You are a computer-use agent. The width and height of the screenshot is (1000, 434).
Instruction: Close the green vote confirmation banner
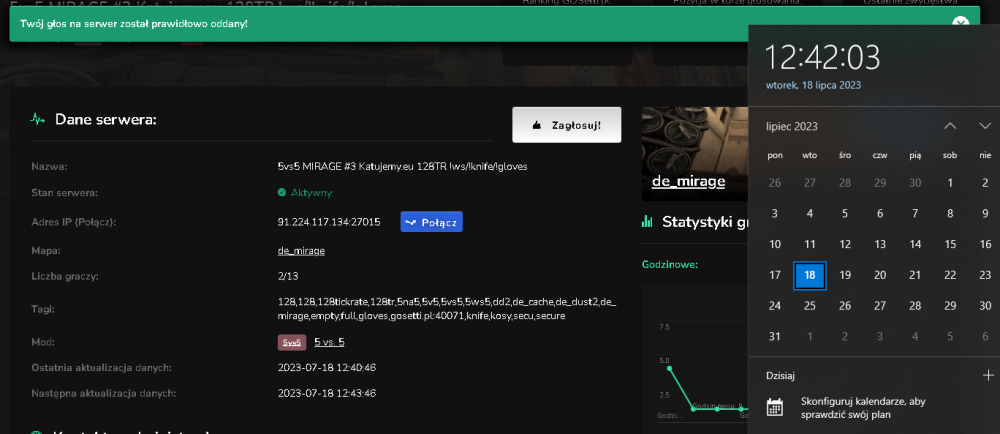coord(960,23)
